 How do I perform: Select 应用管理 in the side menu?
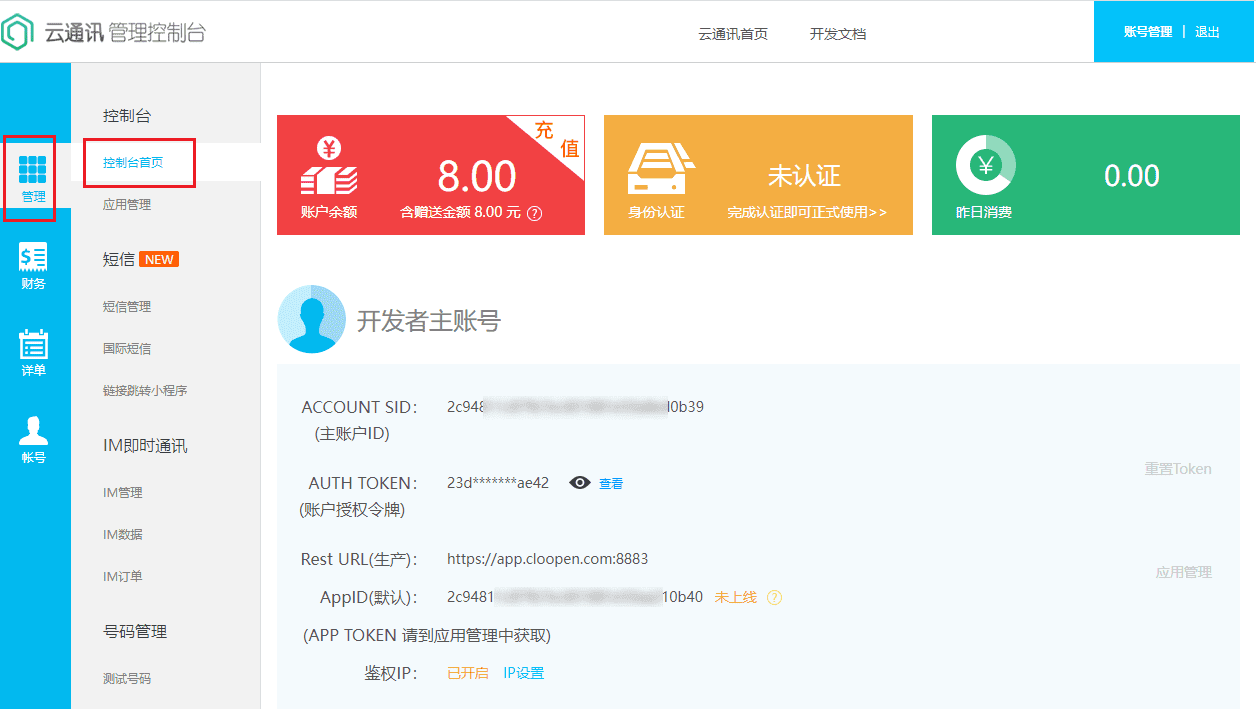pyautogui.click(x=127, y=205)
